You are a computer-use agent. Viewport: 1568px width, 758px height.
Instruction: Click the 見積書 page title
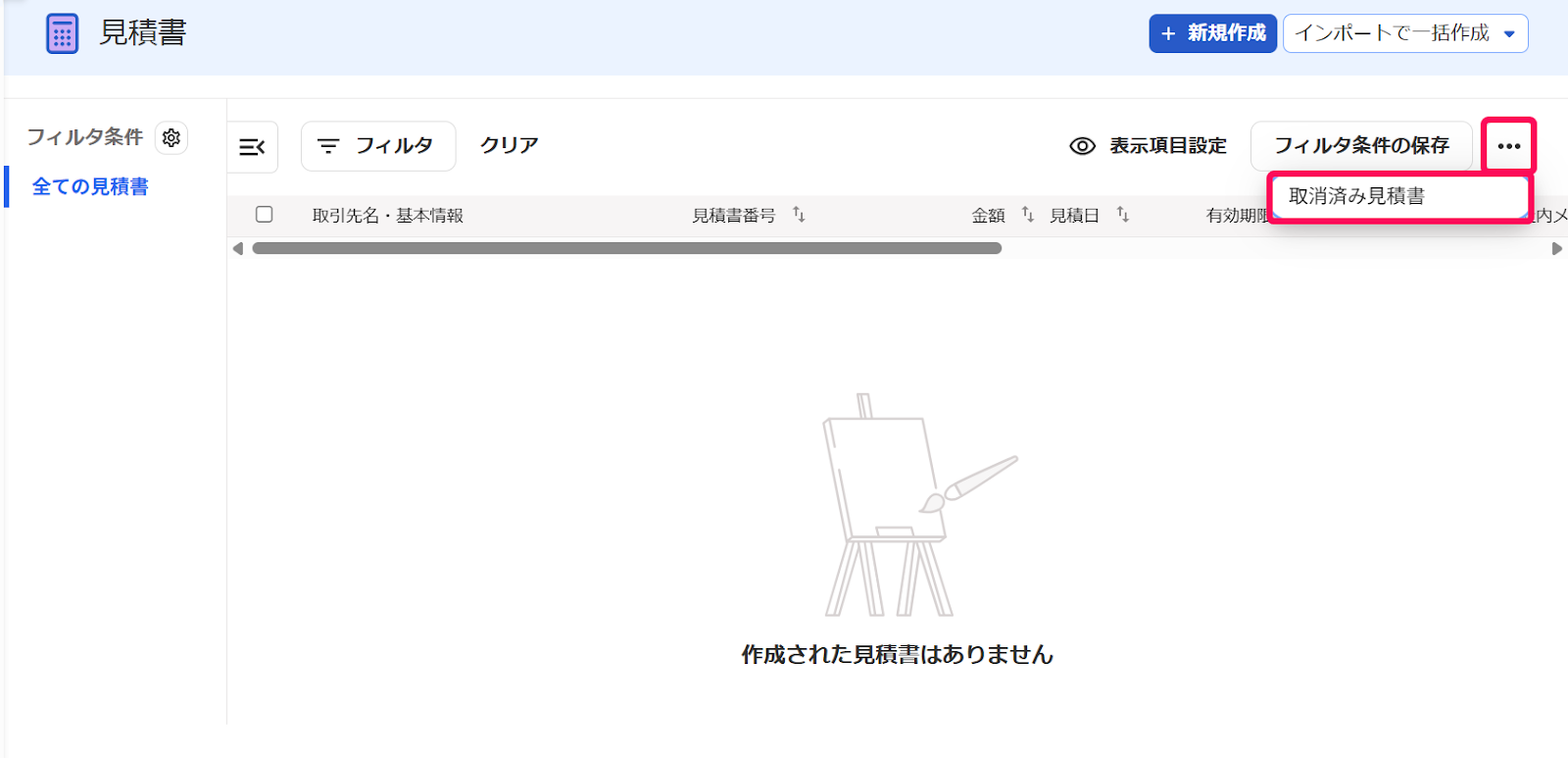click(x=143, y=33)
